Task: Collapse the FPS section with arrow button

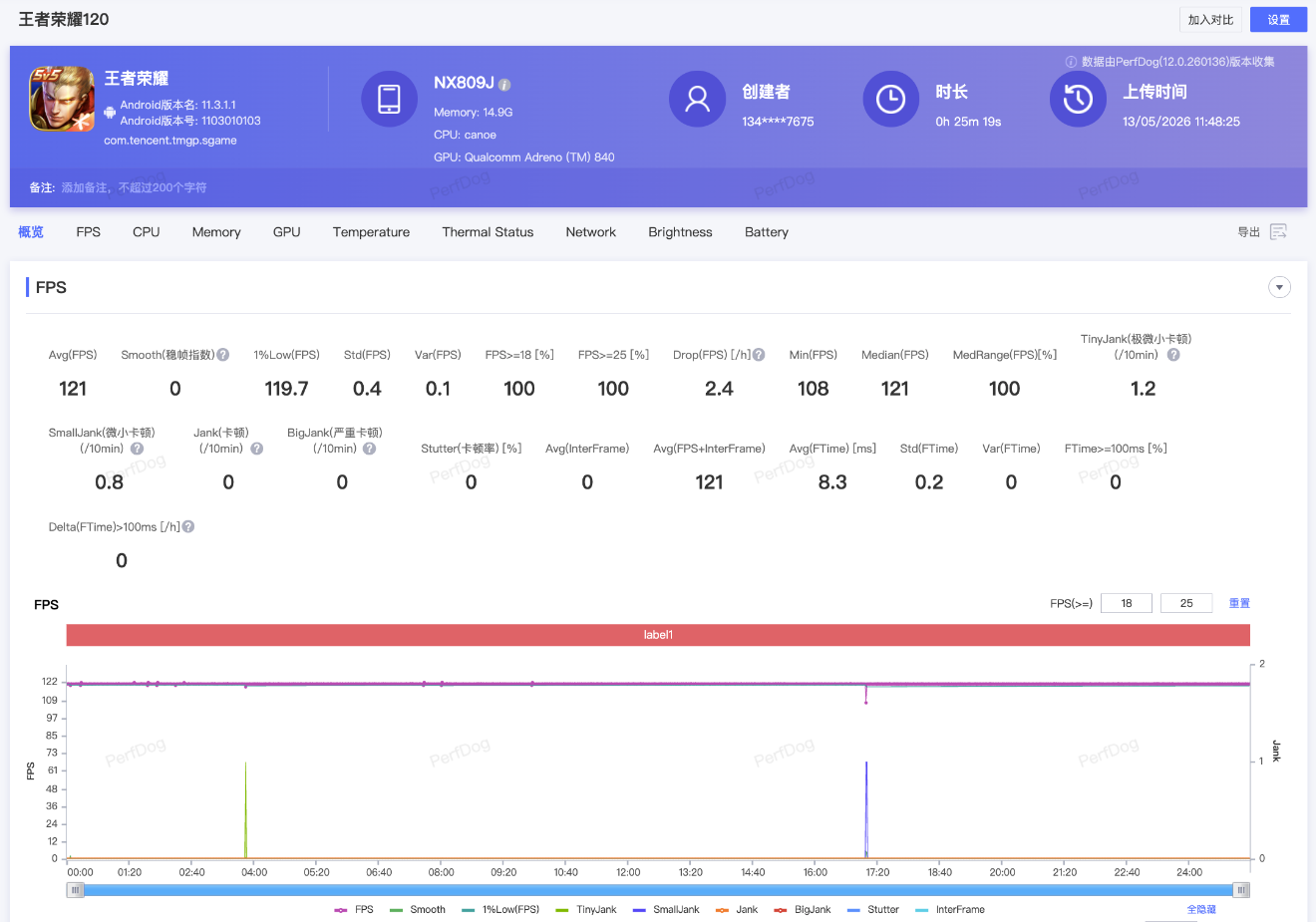Action: coord(1279,287)
